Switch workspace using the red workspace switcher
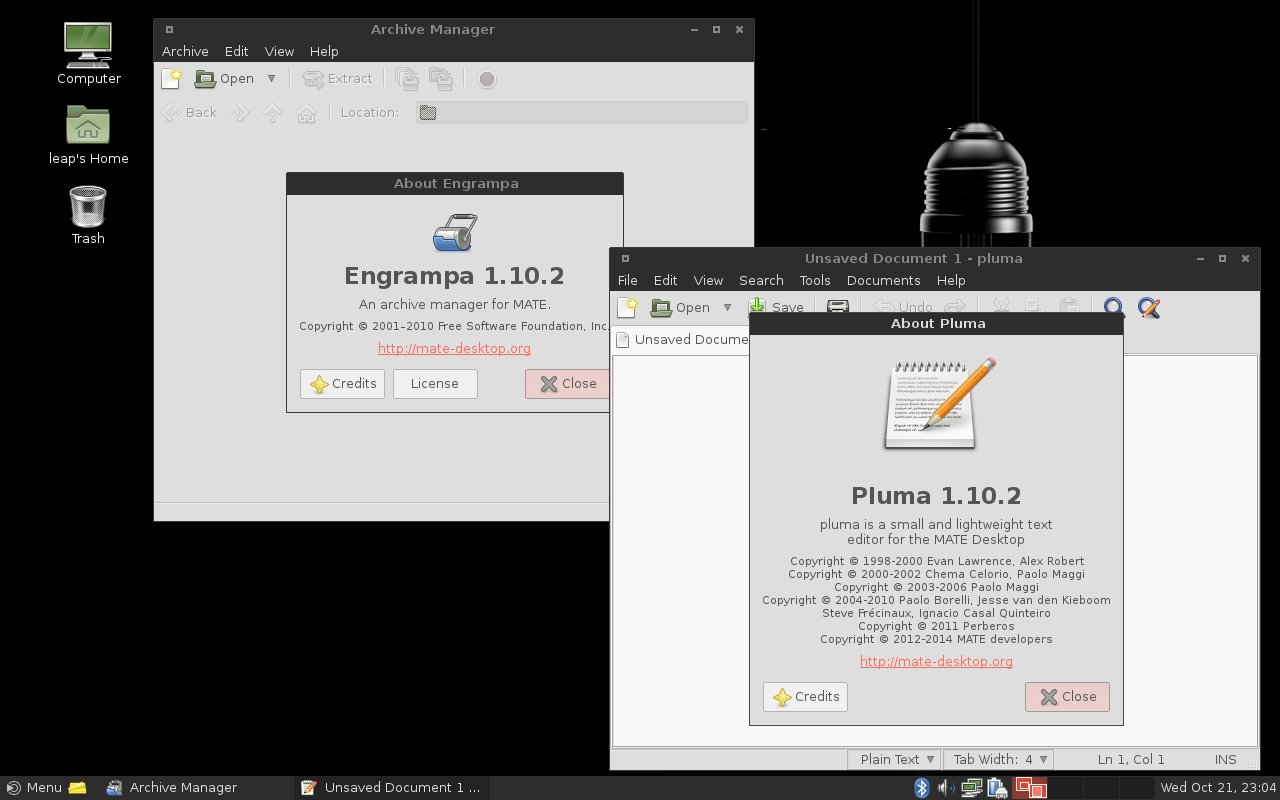This screenshot has height=800, width=1280. pos(1030,788)
